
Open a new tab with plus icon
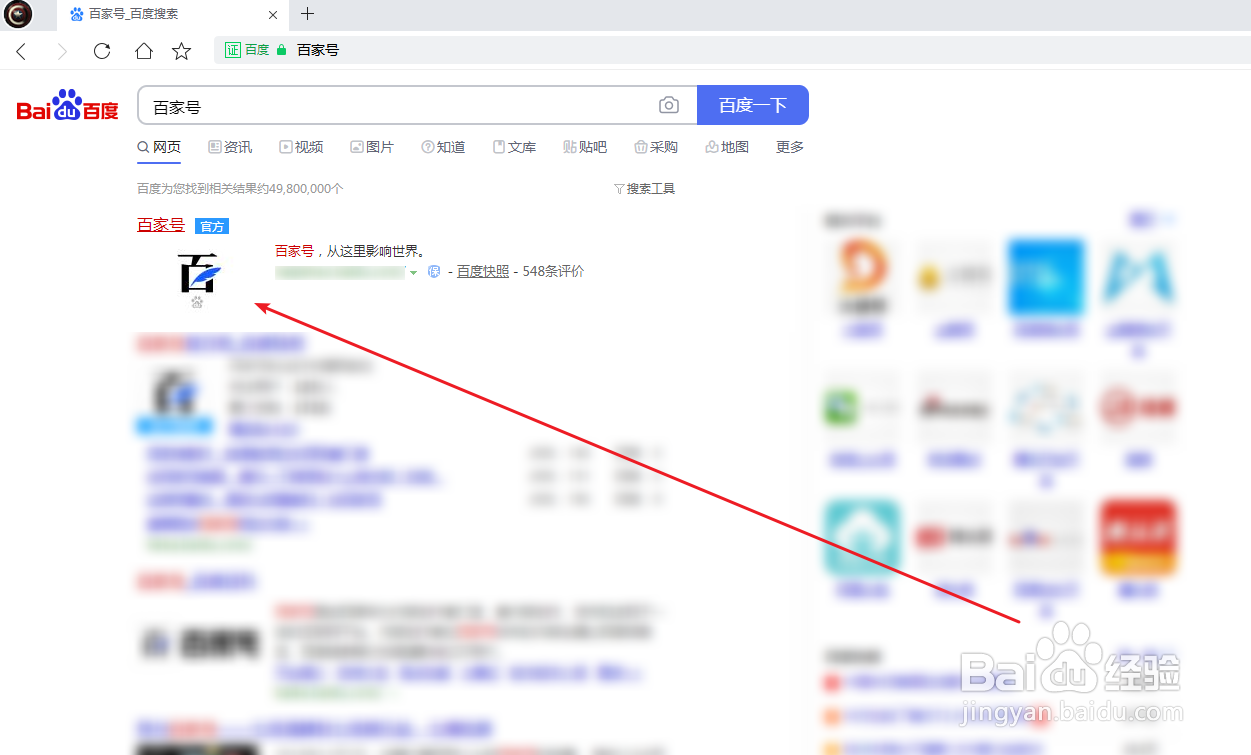click(x=307, y=14)
